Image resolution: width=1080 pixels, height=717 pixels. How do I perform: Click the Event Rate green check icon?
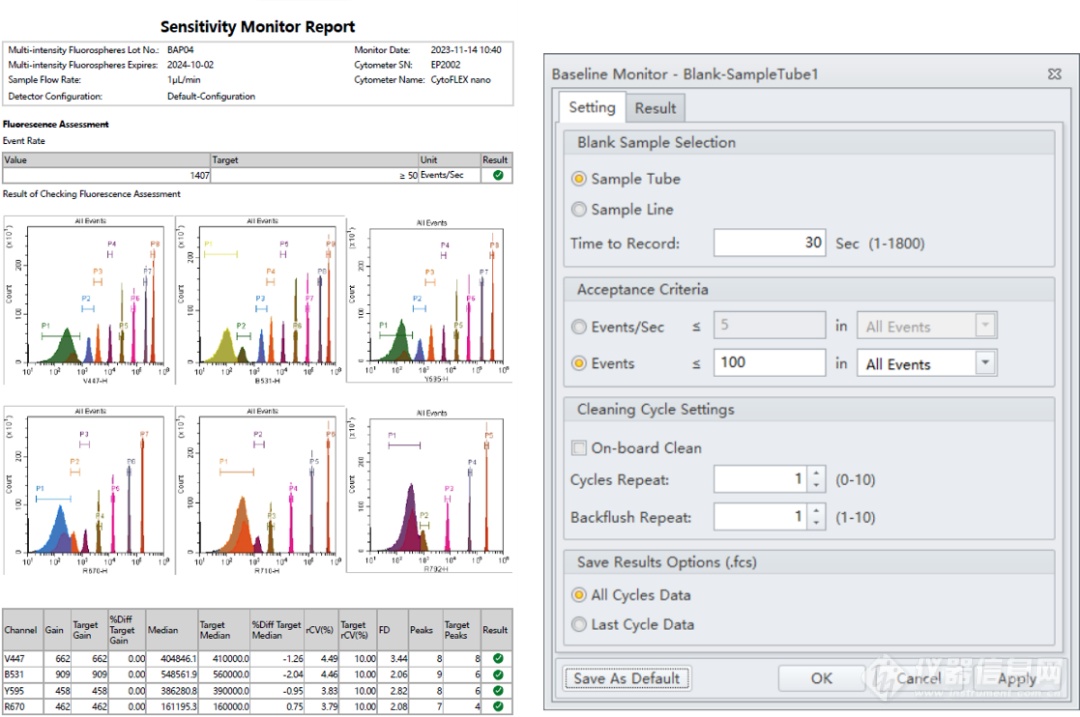tap(497, 175)
